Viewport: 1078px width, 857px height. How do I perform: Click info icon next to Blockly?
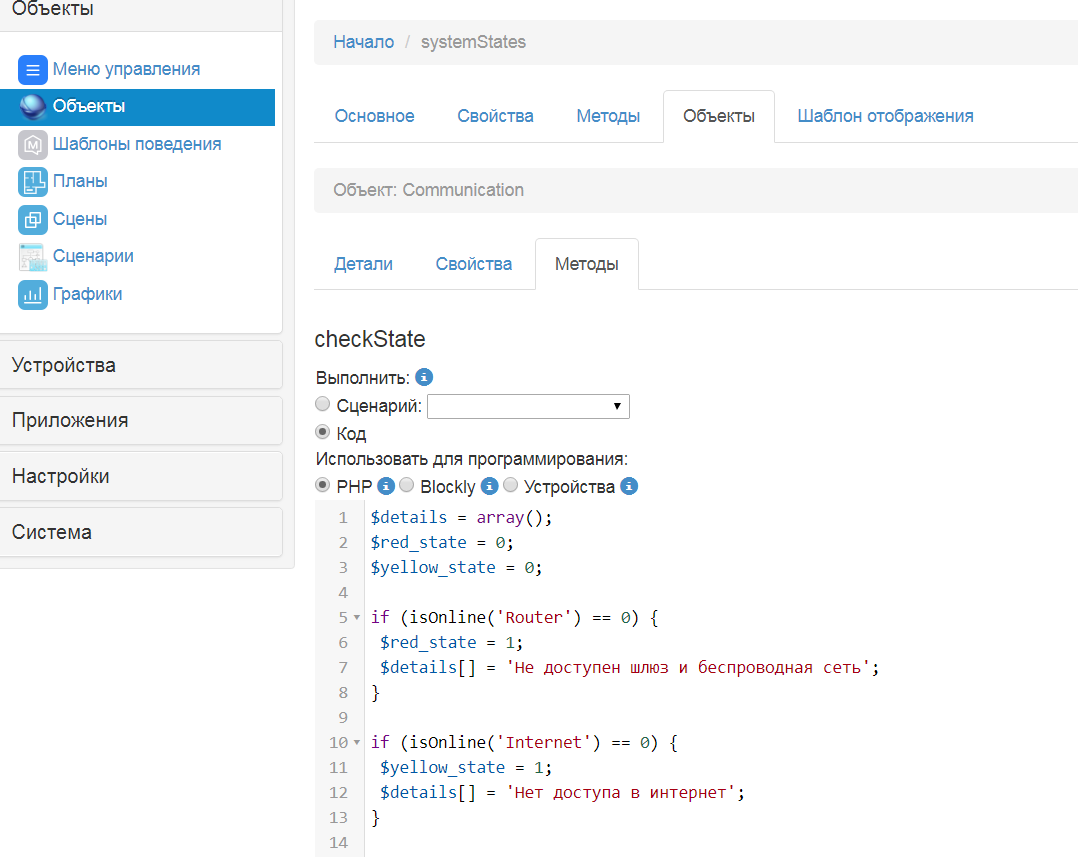(x=489, y=487)
